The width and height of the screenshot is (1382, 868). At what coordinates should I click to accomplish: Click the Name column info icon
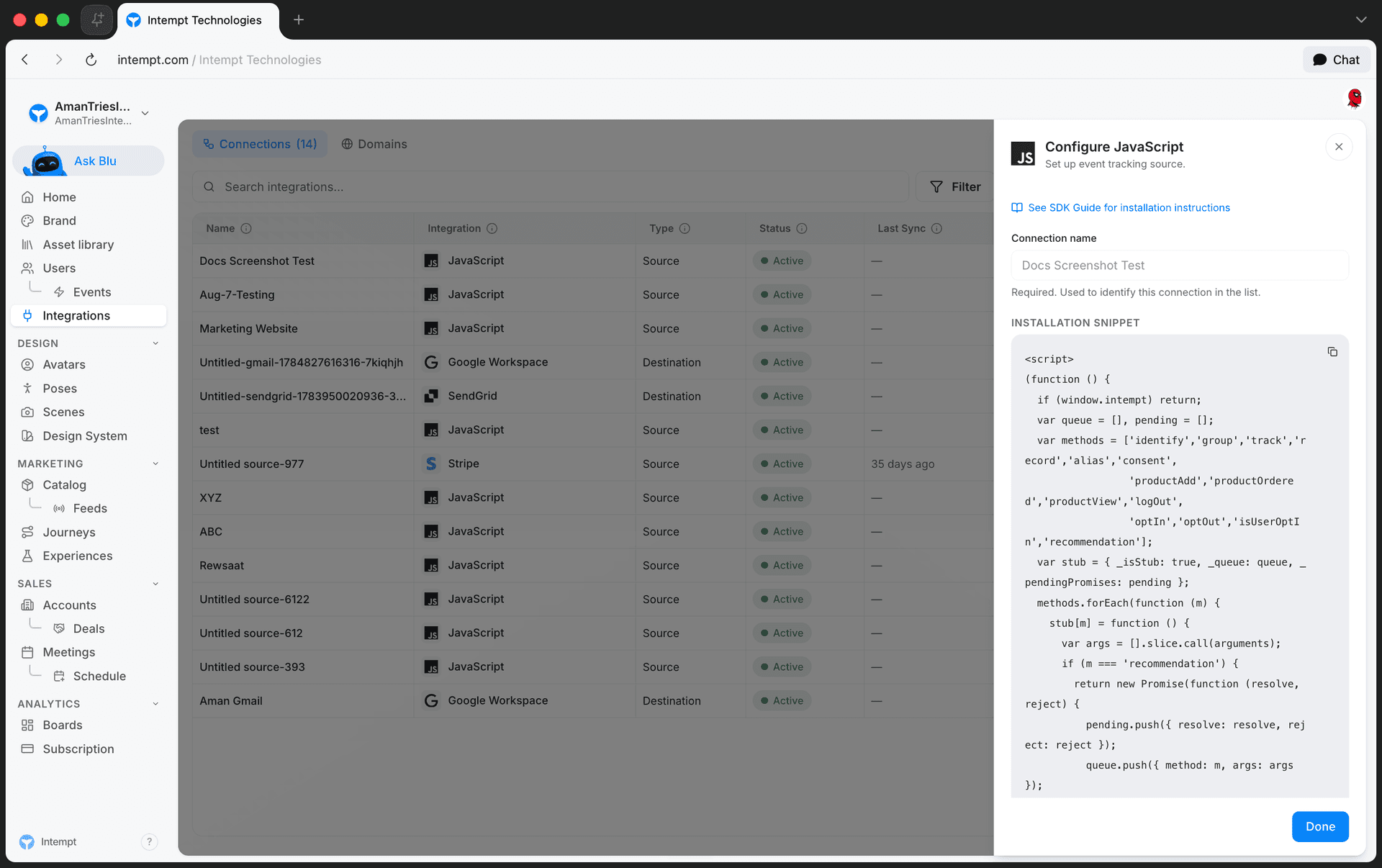[x=246, y=228]
